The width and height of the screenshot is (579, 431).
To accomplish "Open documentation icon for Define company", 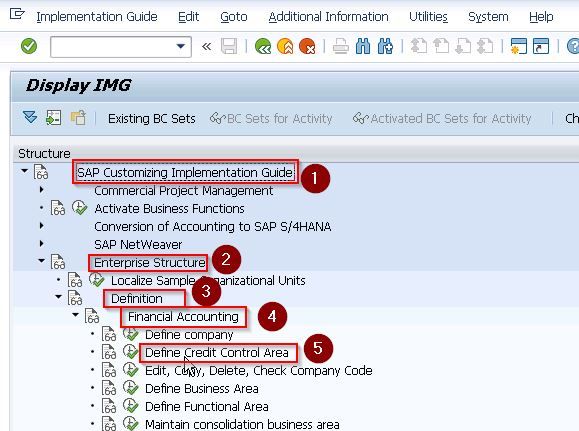I will click(109, 334).
